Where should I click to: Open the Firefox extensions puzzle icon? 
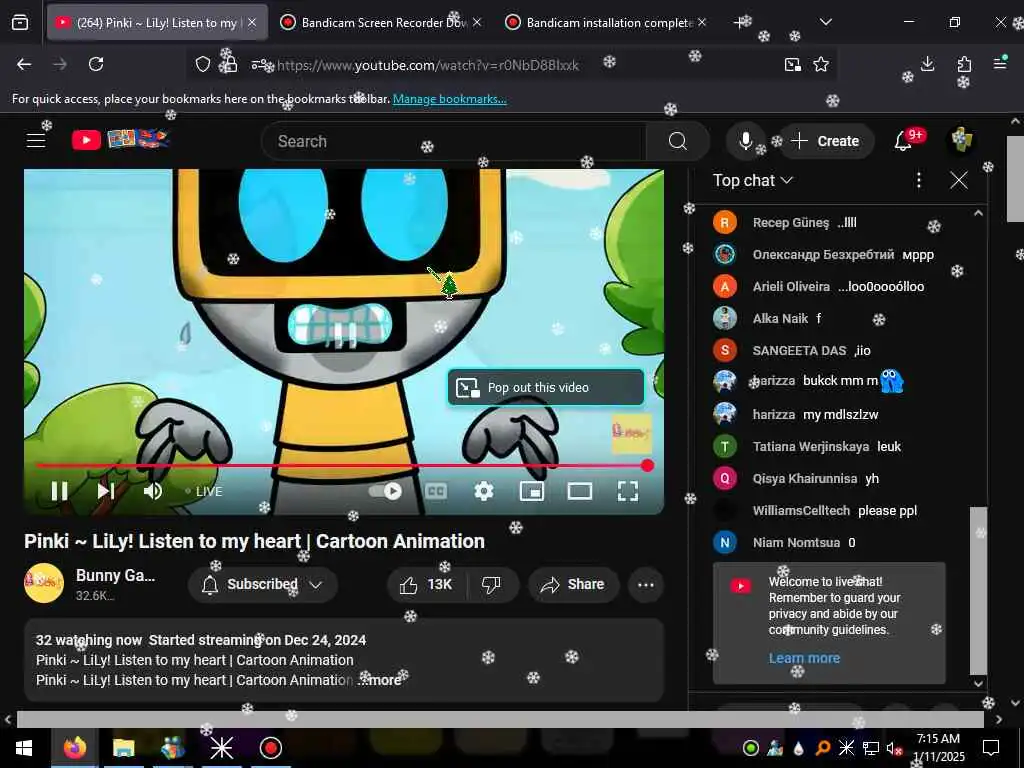click(964, 64)
